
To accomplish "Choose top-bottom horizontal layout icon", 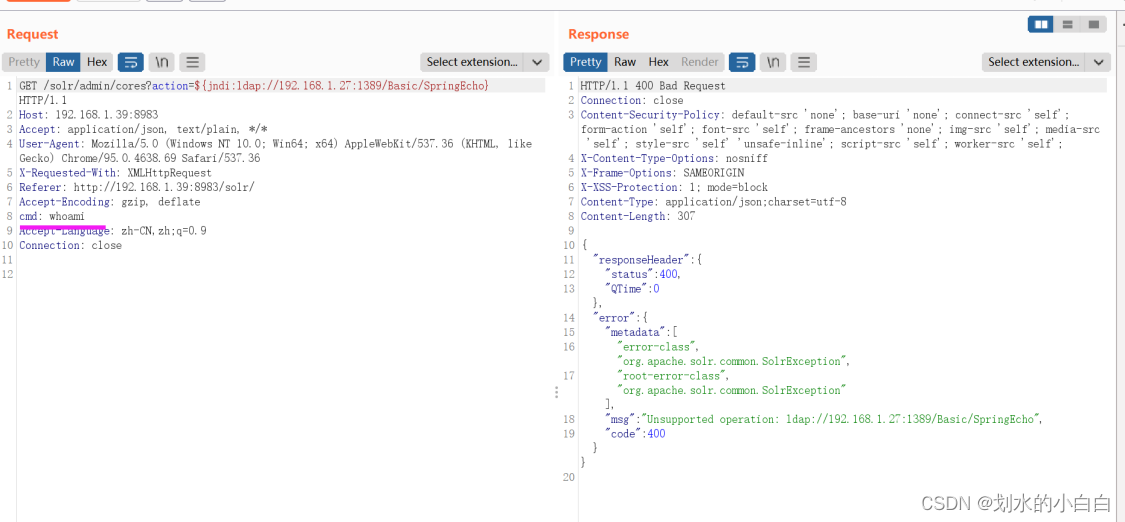I will click(x=1067, y=24).
